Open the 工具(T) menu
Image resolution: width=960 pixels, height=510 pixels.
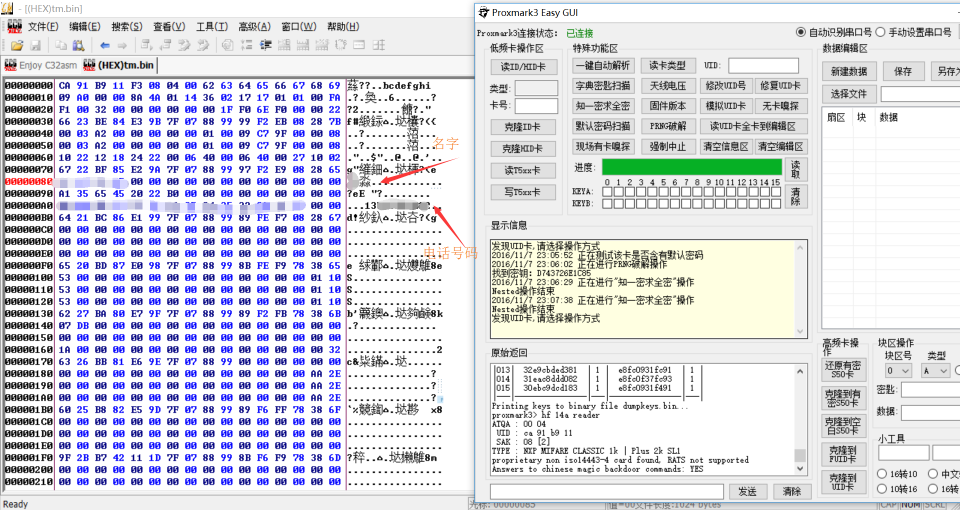(211, 26)
